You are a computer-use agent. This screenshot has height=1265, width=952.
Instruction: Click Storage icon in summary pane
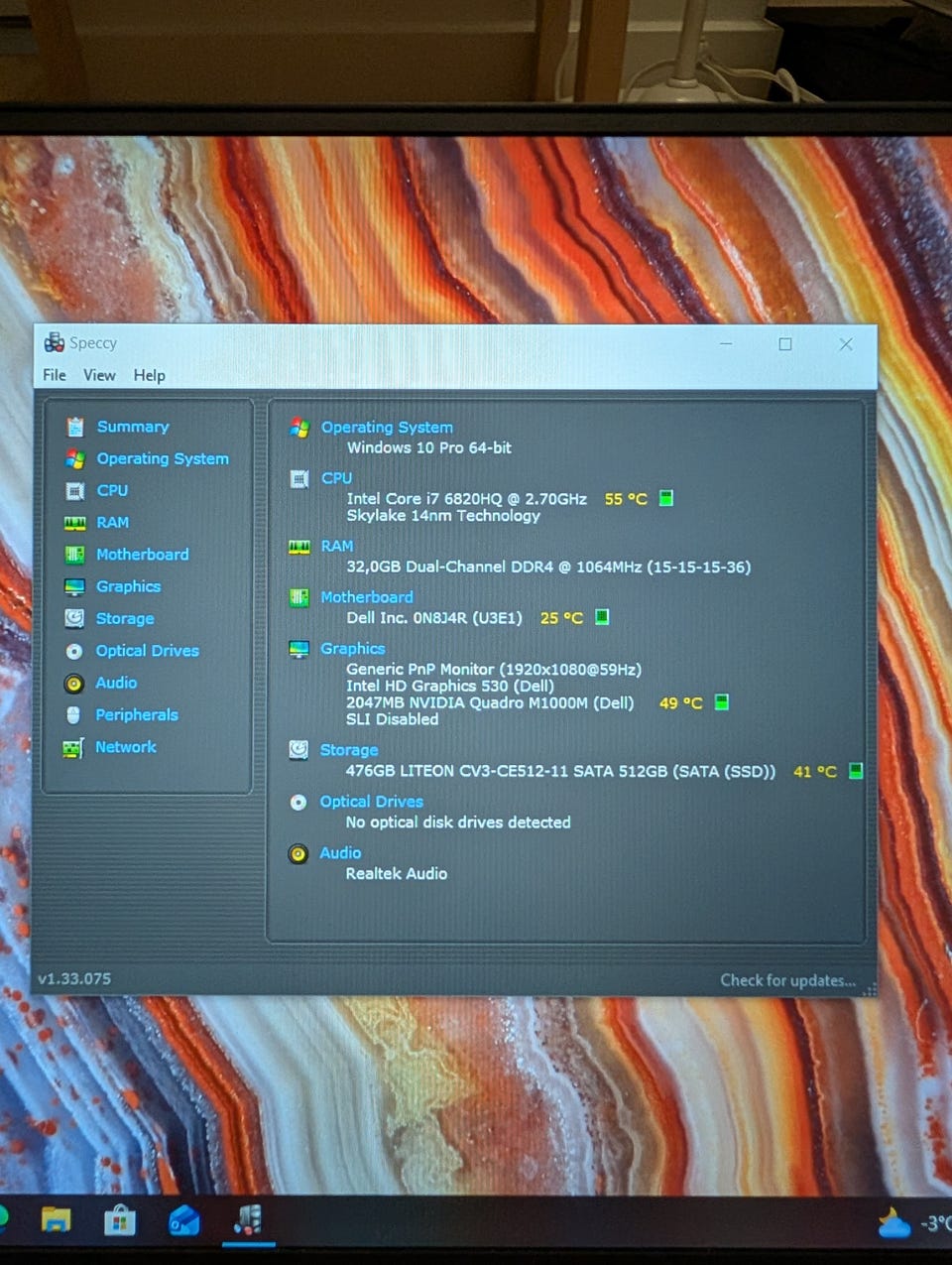point(298,750)
